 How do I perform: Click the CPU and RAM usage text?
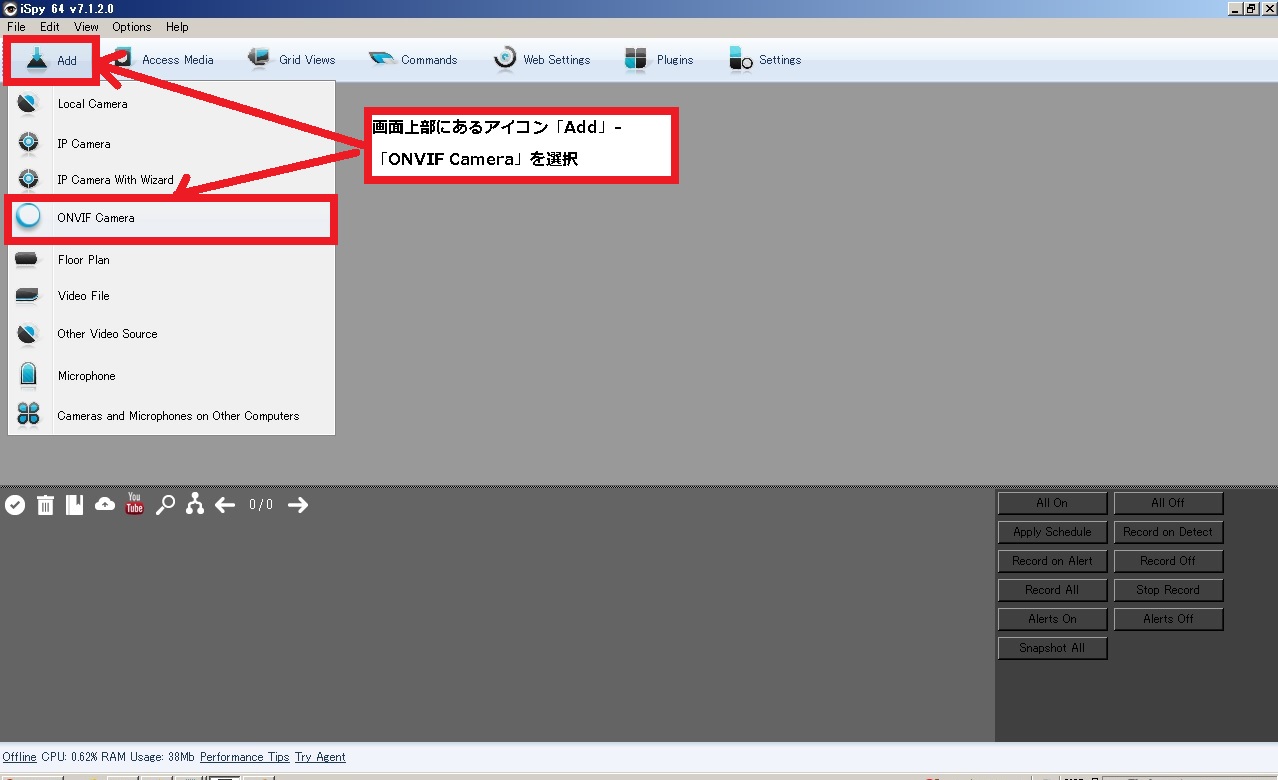pos(118,757)
